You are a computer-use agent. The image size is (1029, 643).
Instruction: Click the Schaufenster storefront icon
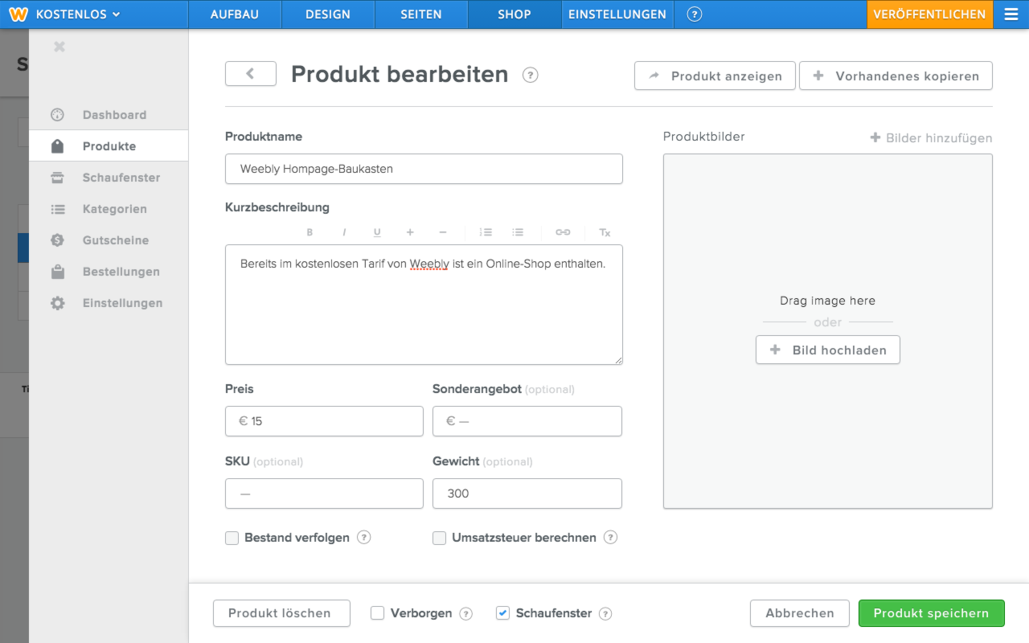58,177
